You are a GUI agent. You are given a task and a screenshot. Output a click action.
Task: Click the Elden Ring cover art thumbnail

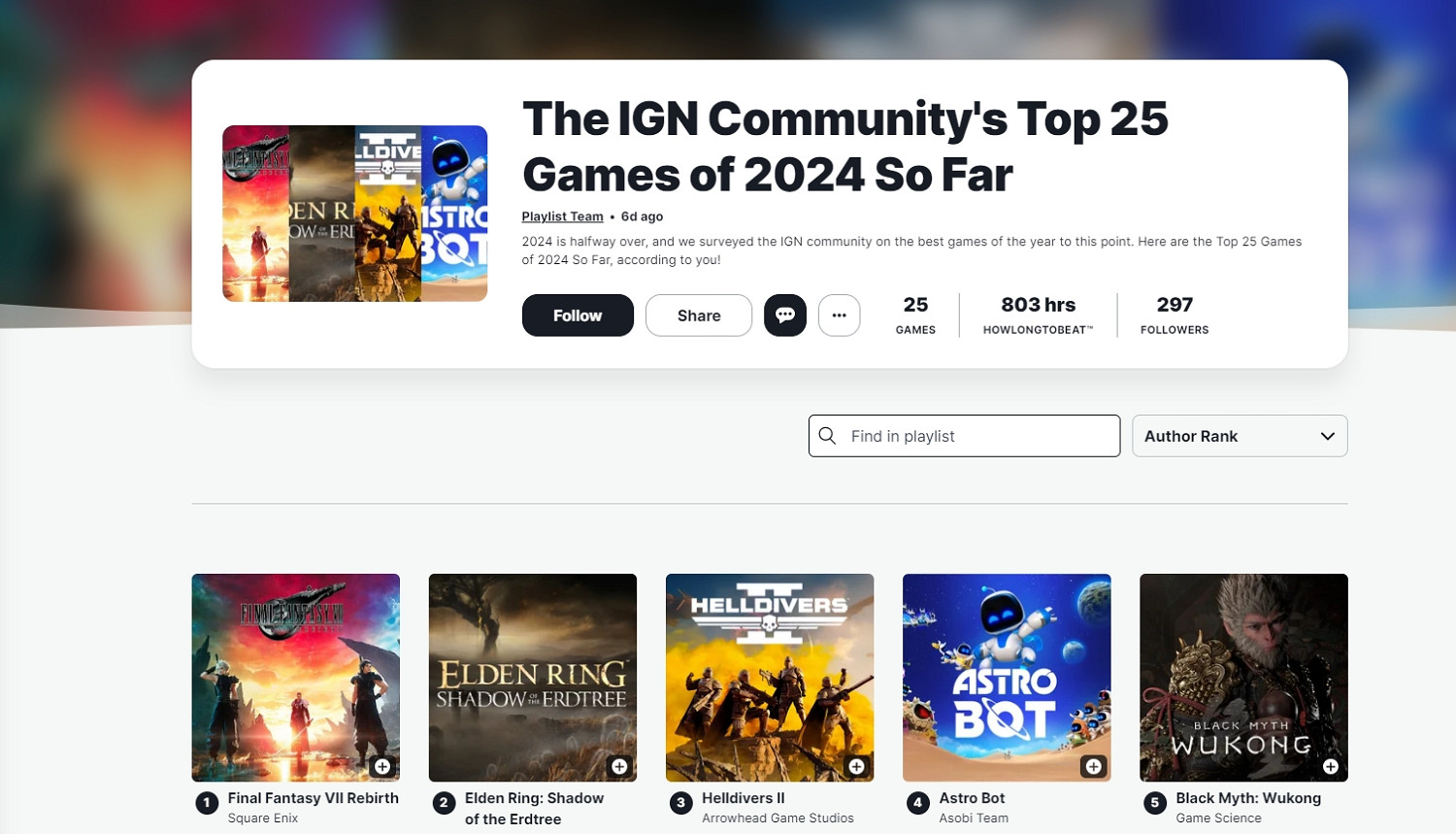[532, 670]
